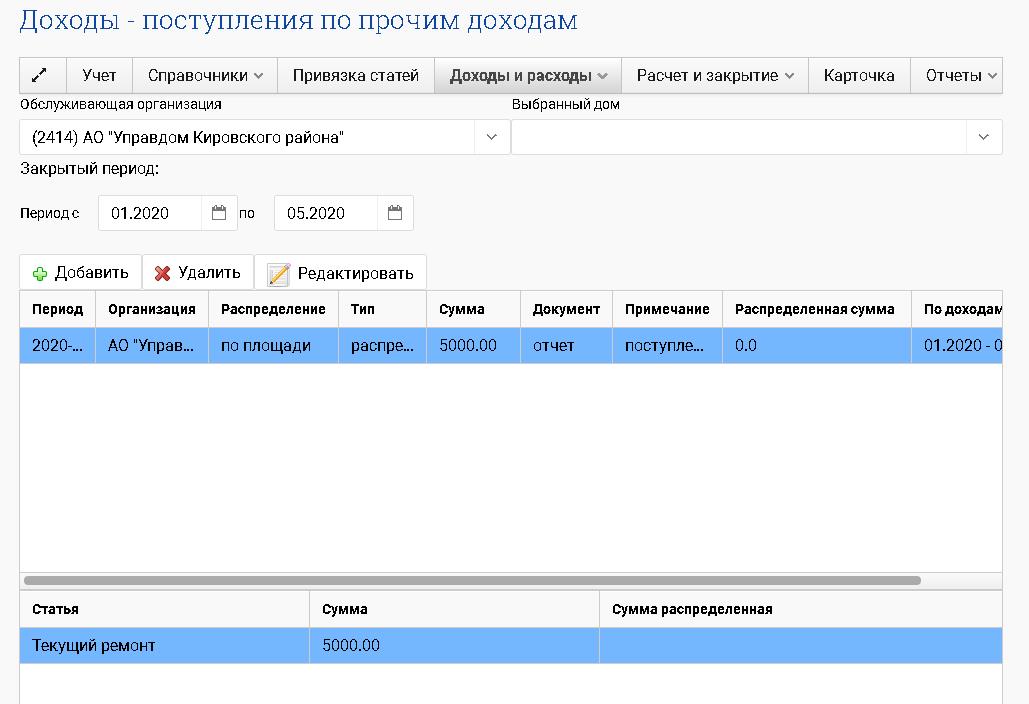The image size is (1029, 704).
Task: Click the Редактировать pencil button
Action: click(341, 274)
